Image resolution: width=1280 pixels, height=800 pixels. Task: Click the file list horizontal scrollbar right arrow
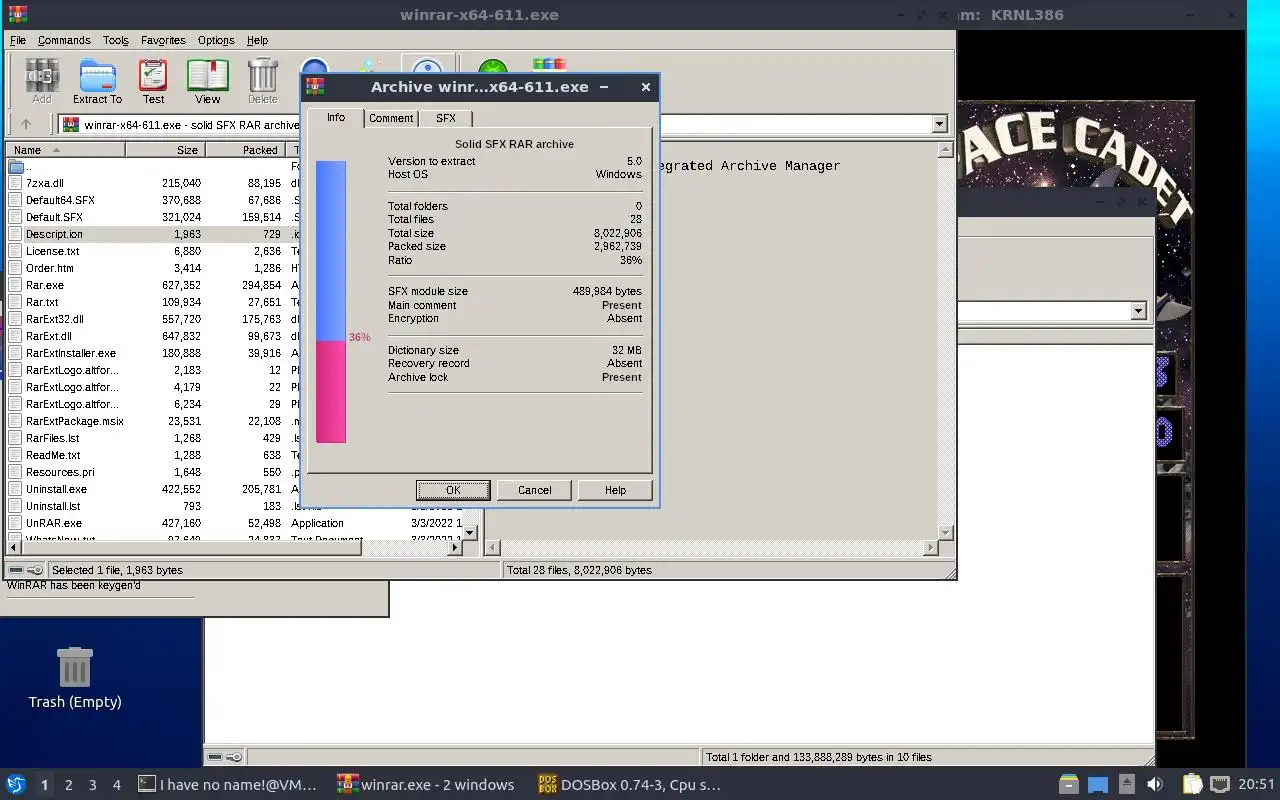[455, 548]
